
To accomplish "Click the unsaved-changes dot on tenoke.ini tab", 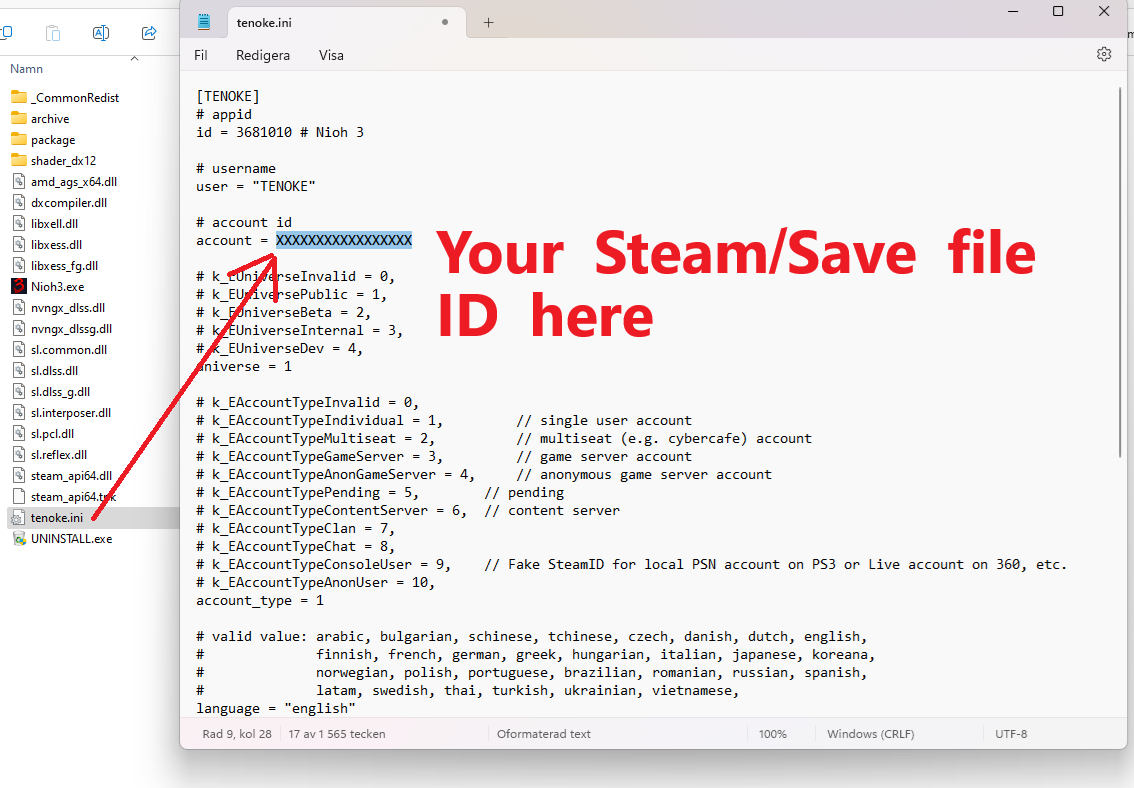I will (x=445, y=22).
